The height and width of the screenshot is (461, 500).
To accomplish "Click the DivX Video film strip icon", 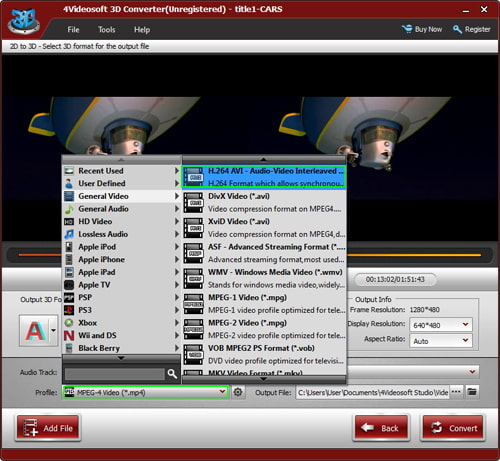I will [x=193, y=202].
